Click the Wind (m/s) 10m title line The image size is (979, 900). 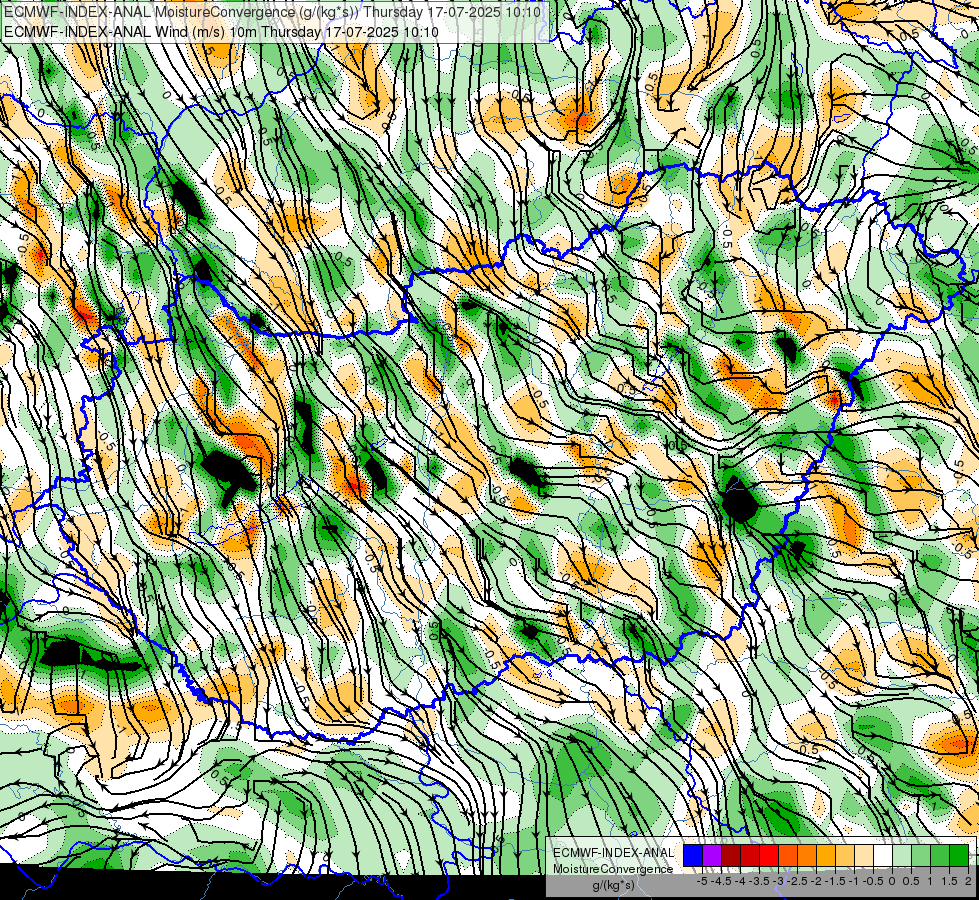(221, 31)
